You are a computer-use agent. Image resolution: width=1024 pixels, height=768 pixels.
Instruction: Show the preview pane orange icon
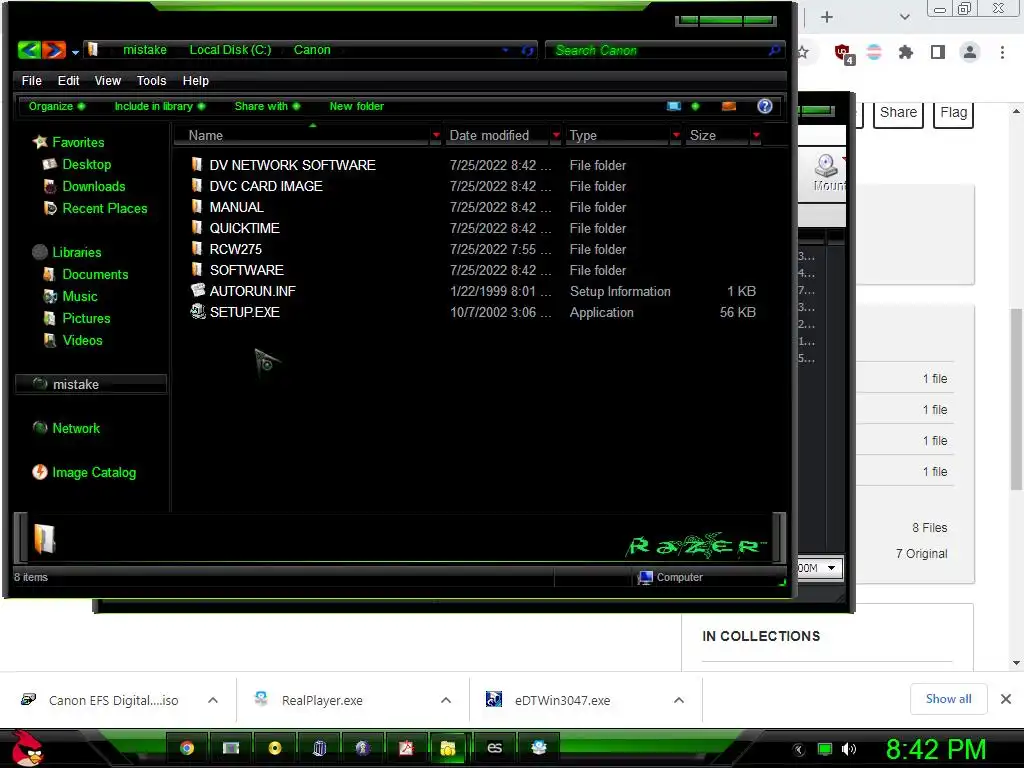point(729,106)
